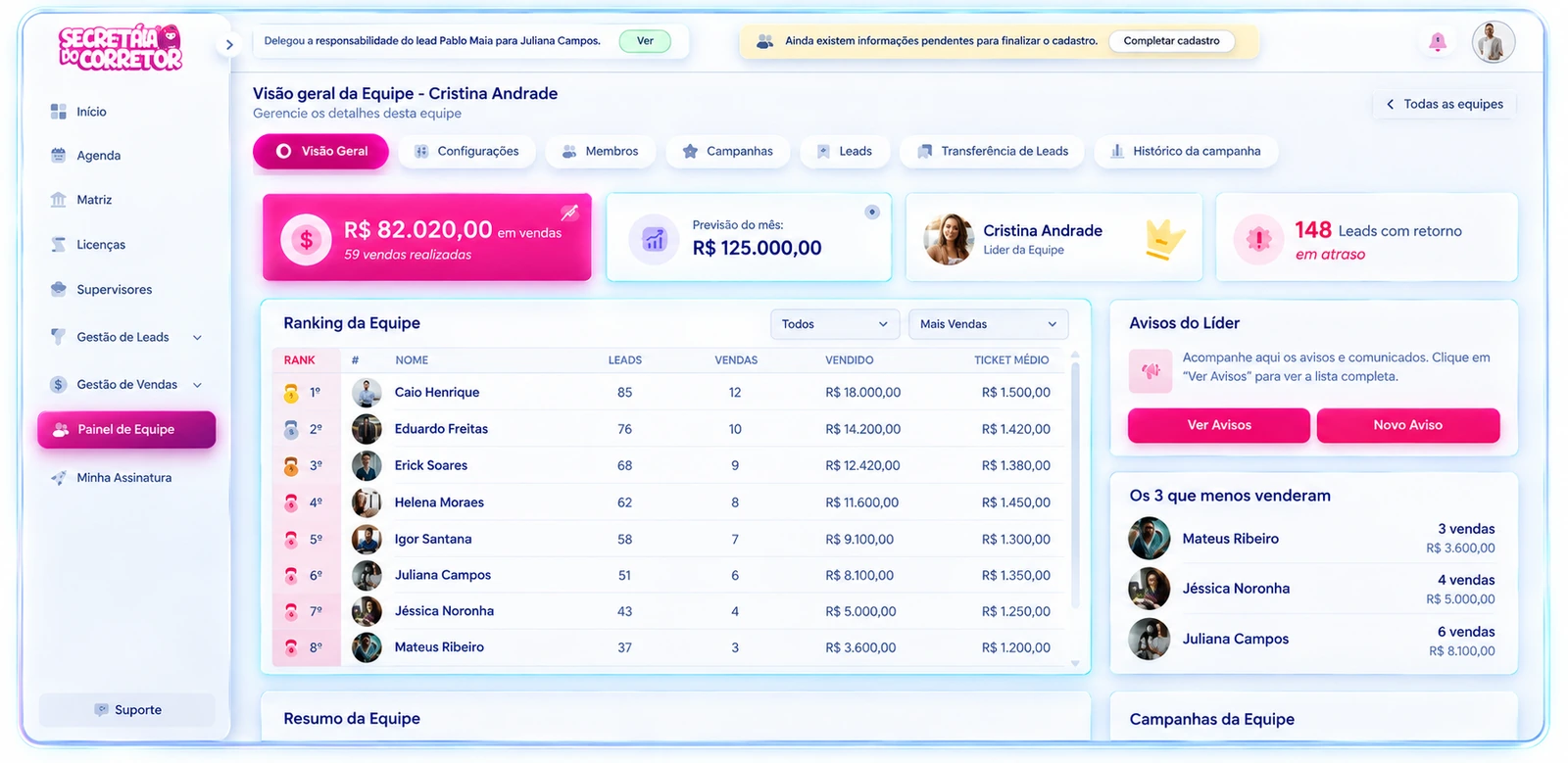Open the Todos filter dropdown
1568x763 pixels.
tap(834, 324)
